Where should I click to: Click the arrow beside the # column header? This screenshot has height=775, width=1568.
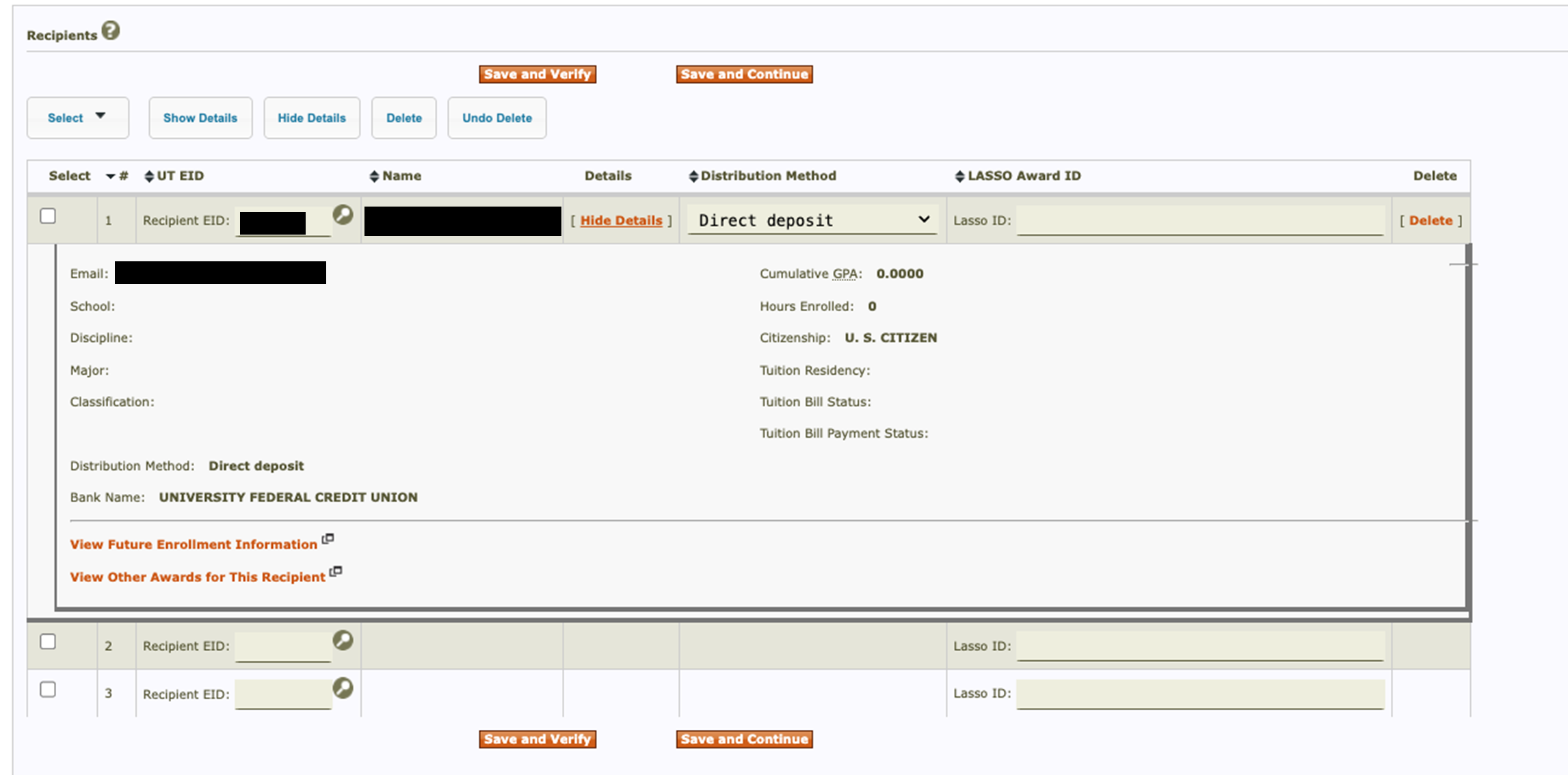tap(111, 176)
